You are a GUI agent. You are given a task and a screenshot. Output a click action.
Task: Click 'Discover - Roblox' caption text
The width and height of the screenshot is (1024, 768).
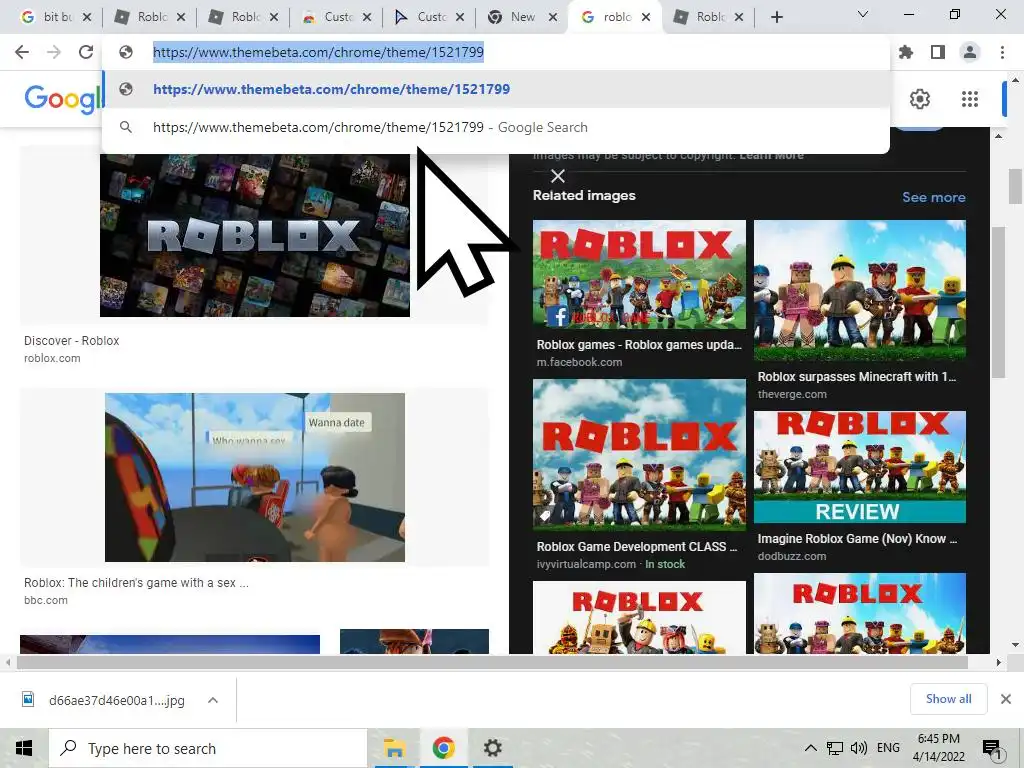(72, 341)
